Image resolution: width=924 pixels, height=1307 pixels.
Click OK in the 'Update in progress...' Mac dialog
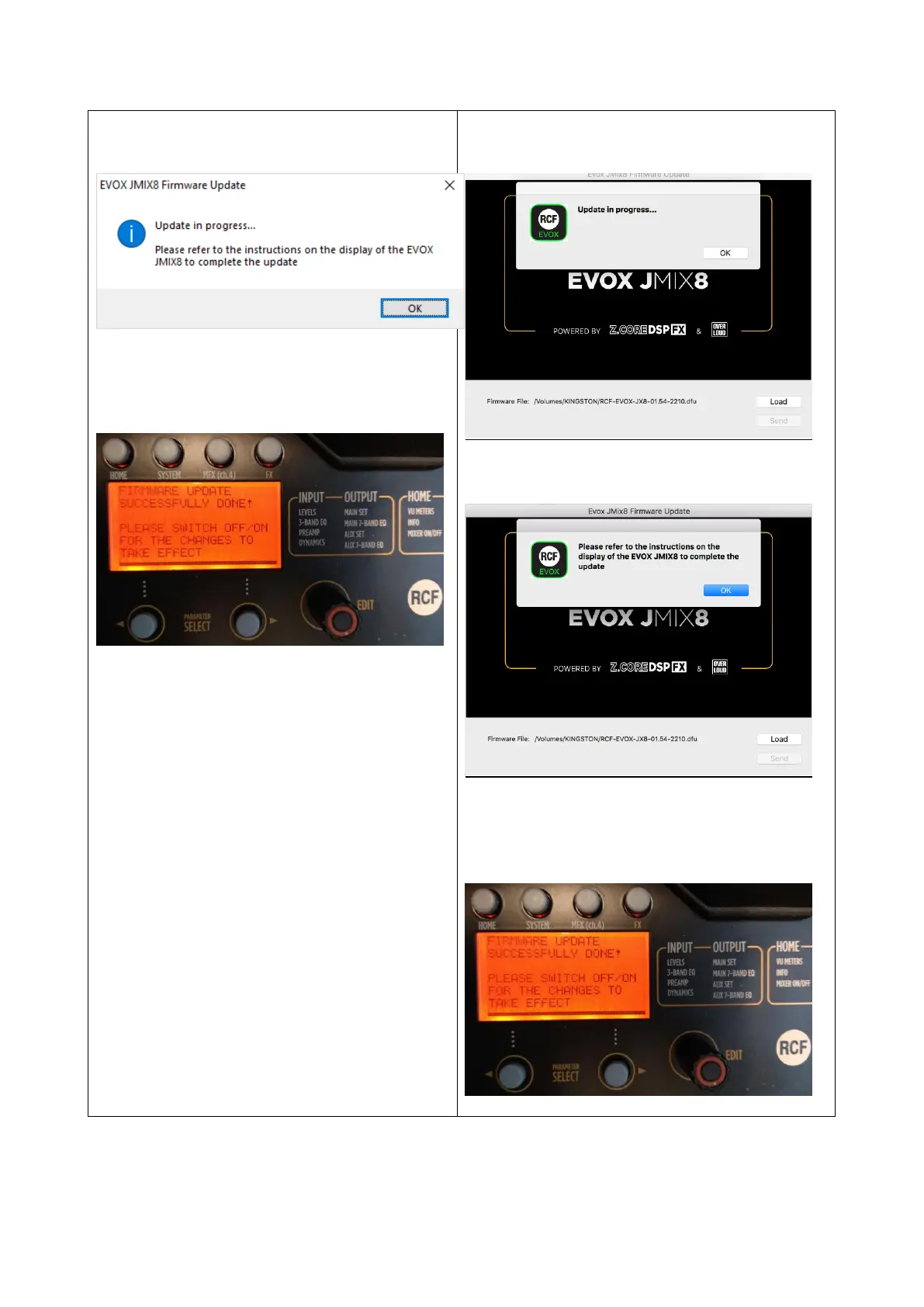pos(725,253)
